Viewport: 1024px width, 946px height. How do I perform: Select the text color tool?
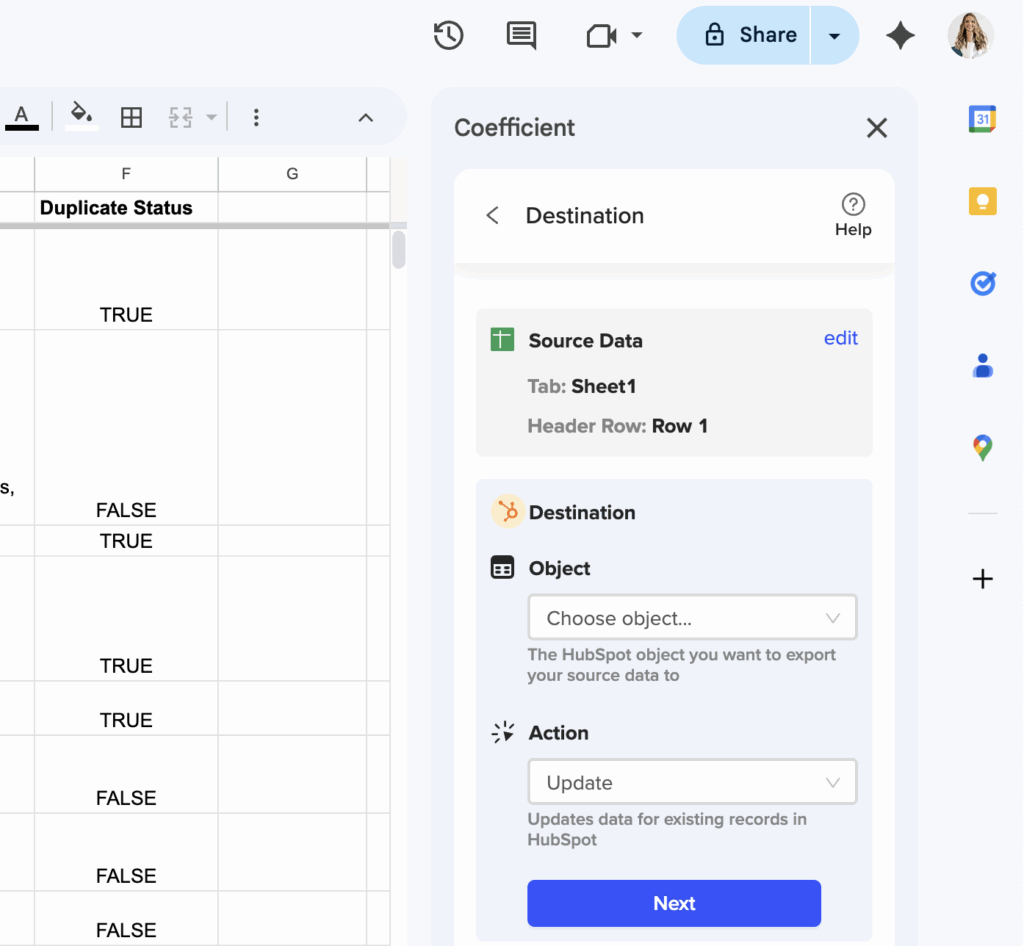(22, 118)
